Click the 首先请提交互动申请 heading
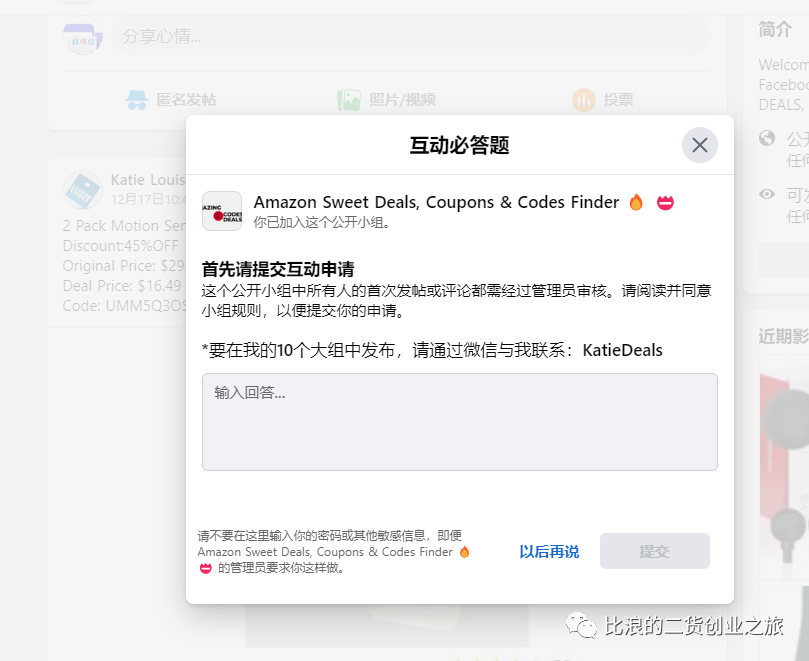809x661 pixels. coord(278,269)
